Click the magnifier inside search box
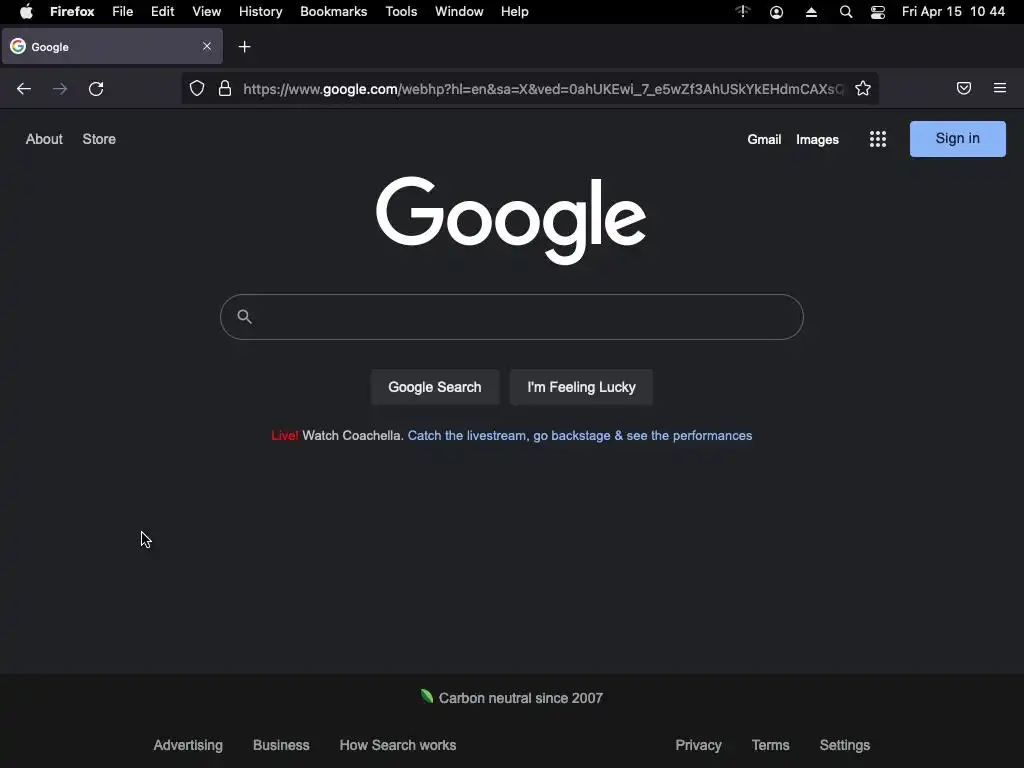Screen dimensions: 1024x768 (244, 317)
